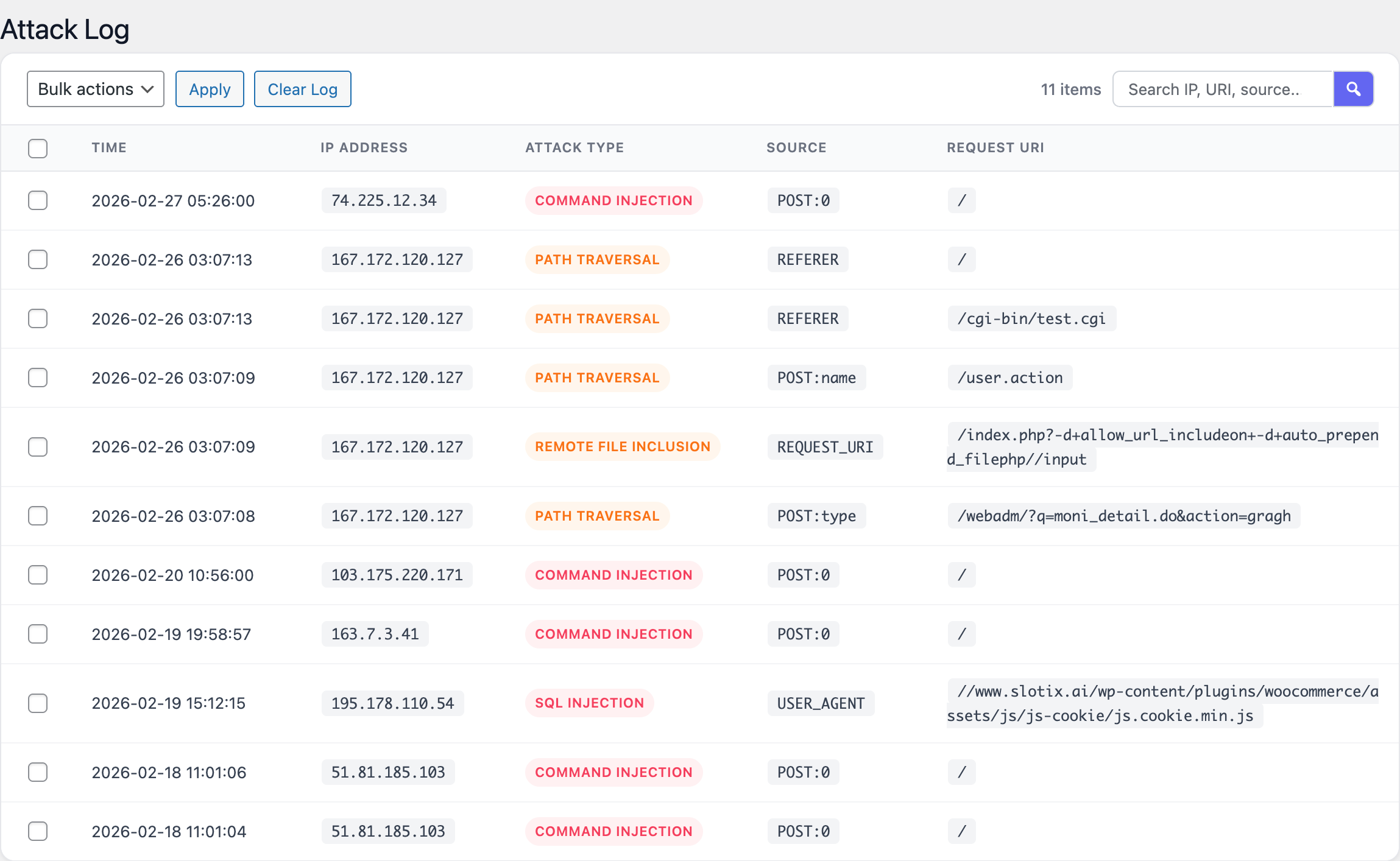Image resolution: width=1400 pixels, height=861 pixels.
Task: Toggle the select-all checkbox in header
Action: tap(38, 148)
